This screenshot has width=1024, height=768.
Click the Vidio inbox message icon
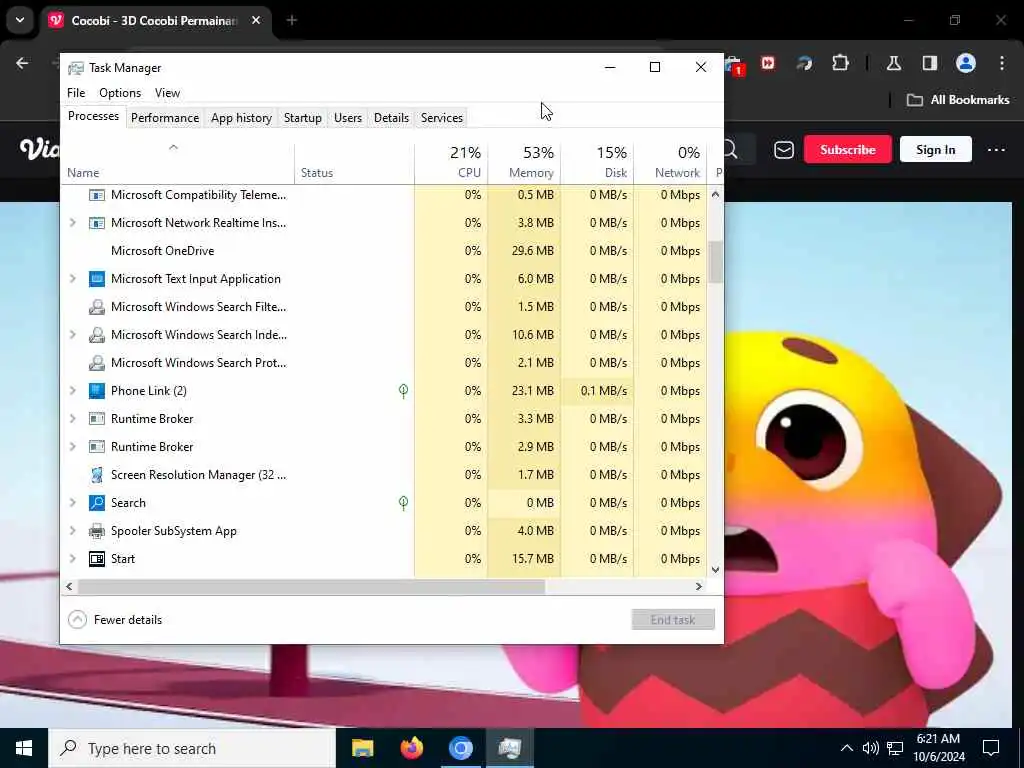tap(784, 150)
